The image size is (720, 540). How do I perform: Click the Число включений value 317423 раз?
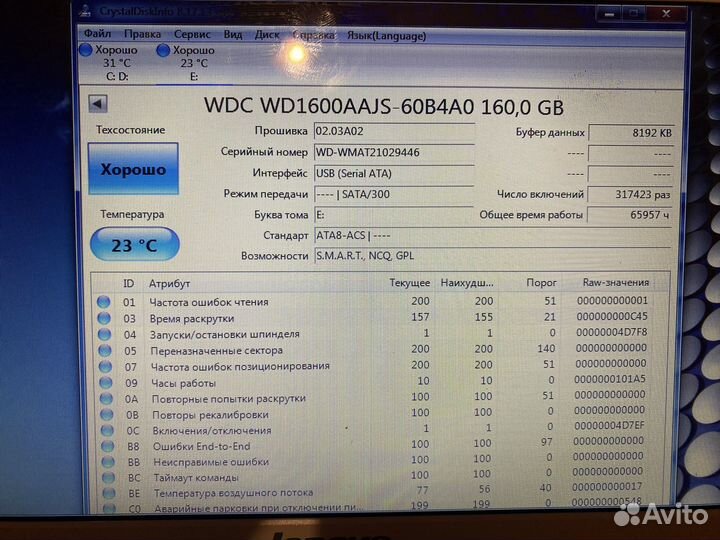pyautogui.click(x=630, y=195)
